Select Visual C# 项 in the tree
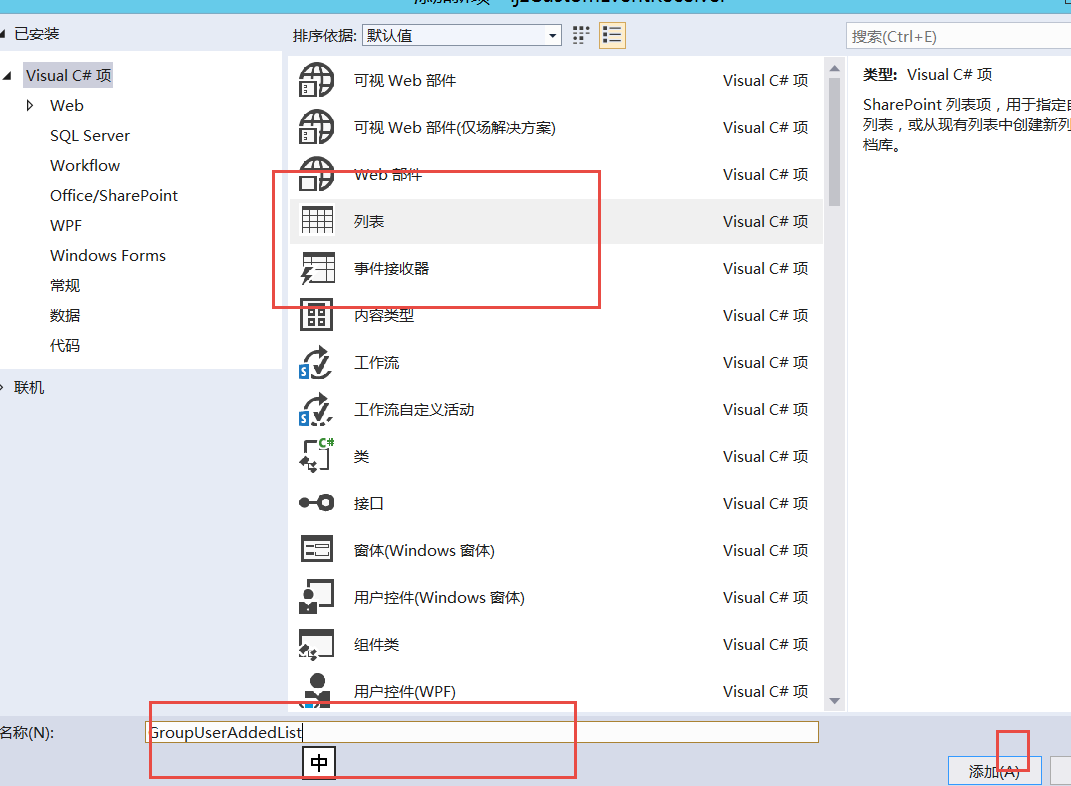Image resolution: width=1071 pixels, height=786 pixels. pyautogui.click(x=68, y=75)
